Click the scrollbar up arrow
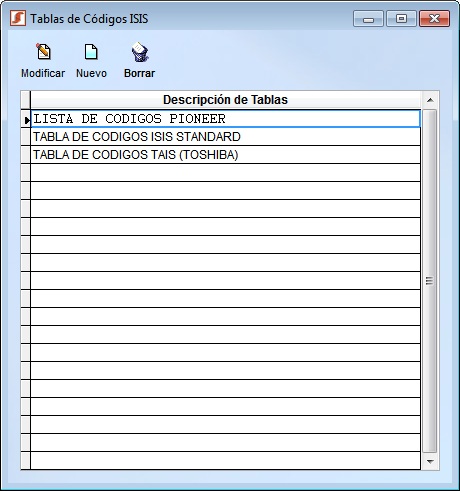 [x=430, y=100]
